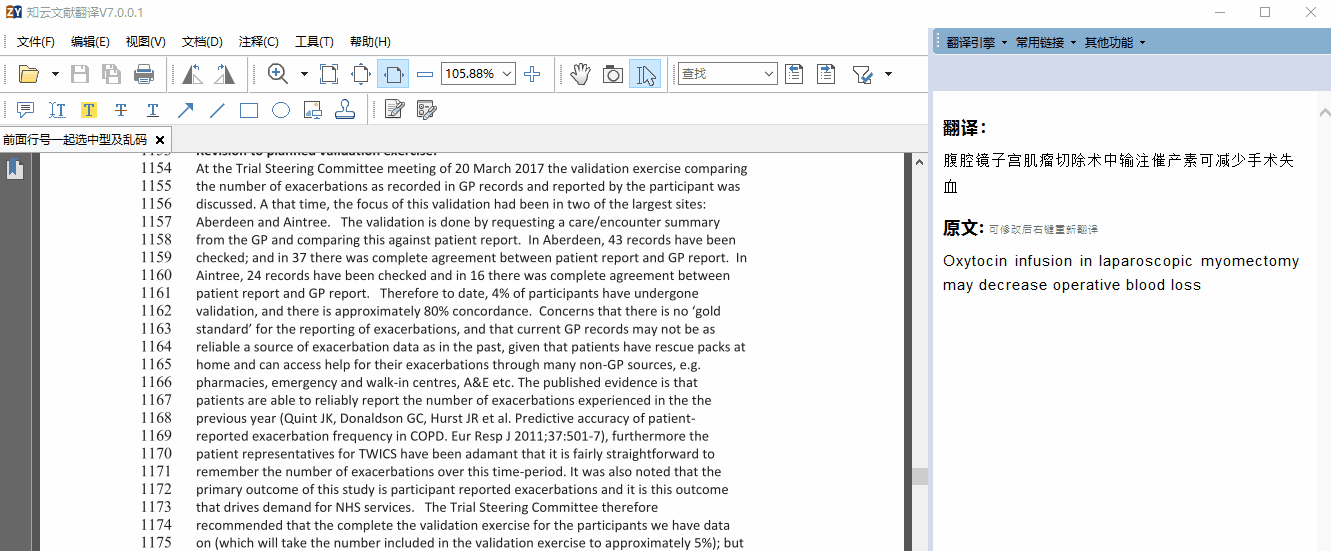The height and width of the screenshot is (551, 1331).
Task: Fit whole page in view
Action: 361,74
